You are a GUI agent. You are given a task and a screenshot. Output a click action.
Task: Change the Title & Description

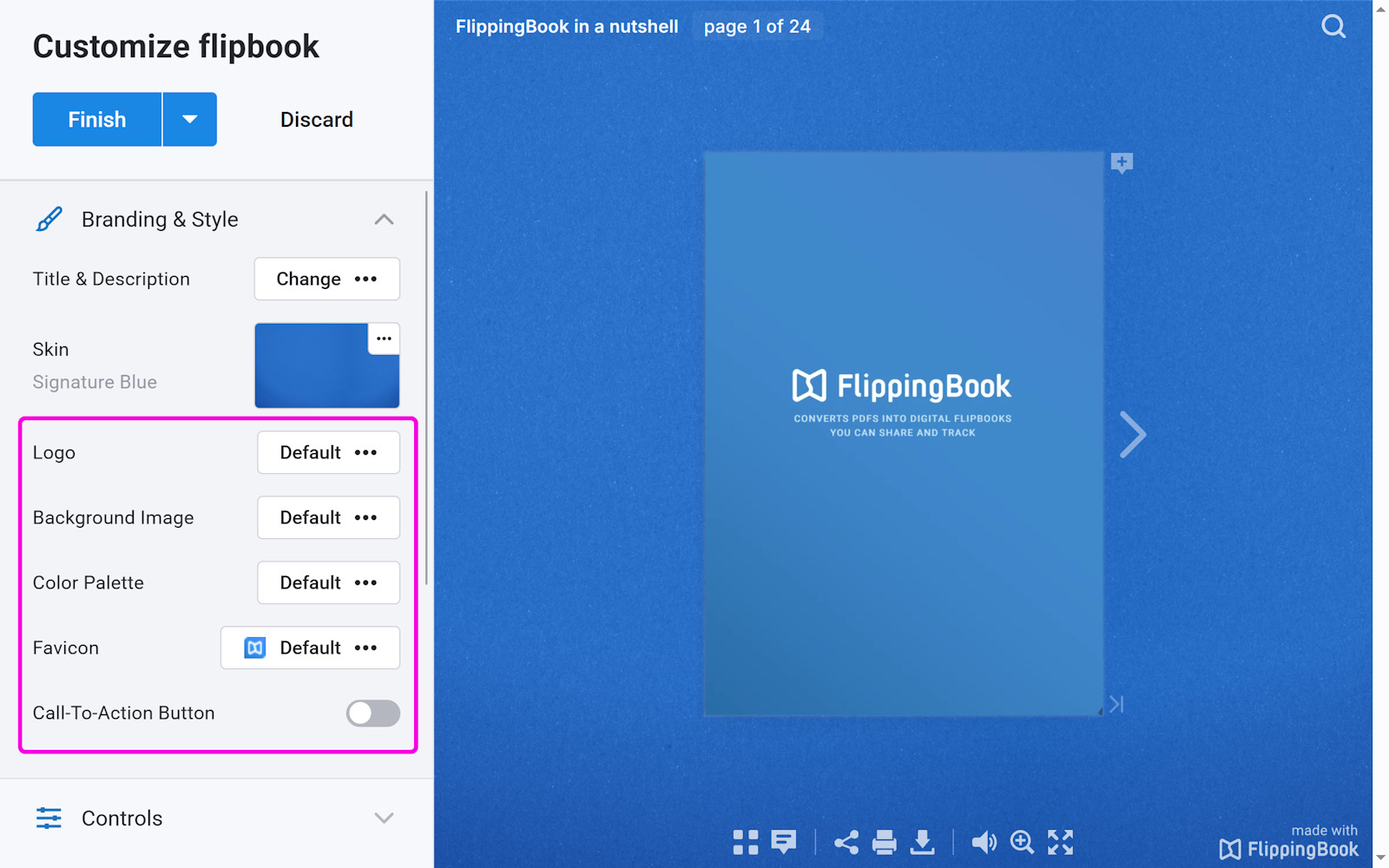point(327,279)
